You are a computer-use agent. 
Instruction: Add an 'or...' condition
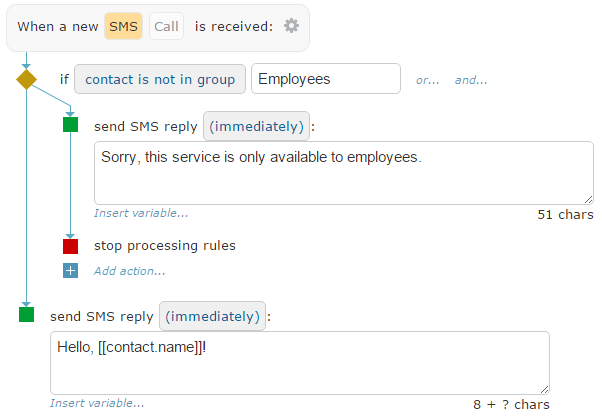tap(427, 80)
